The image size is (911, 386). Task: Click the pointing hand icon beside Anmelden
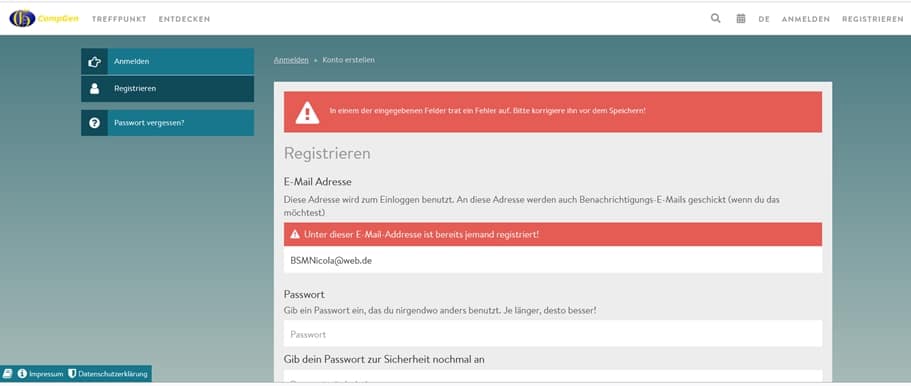pyautogui.click(x=94, y=62)
